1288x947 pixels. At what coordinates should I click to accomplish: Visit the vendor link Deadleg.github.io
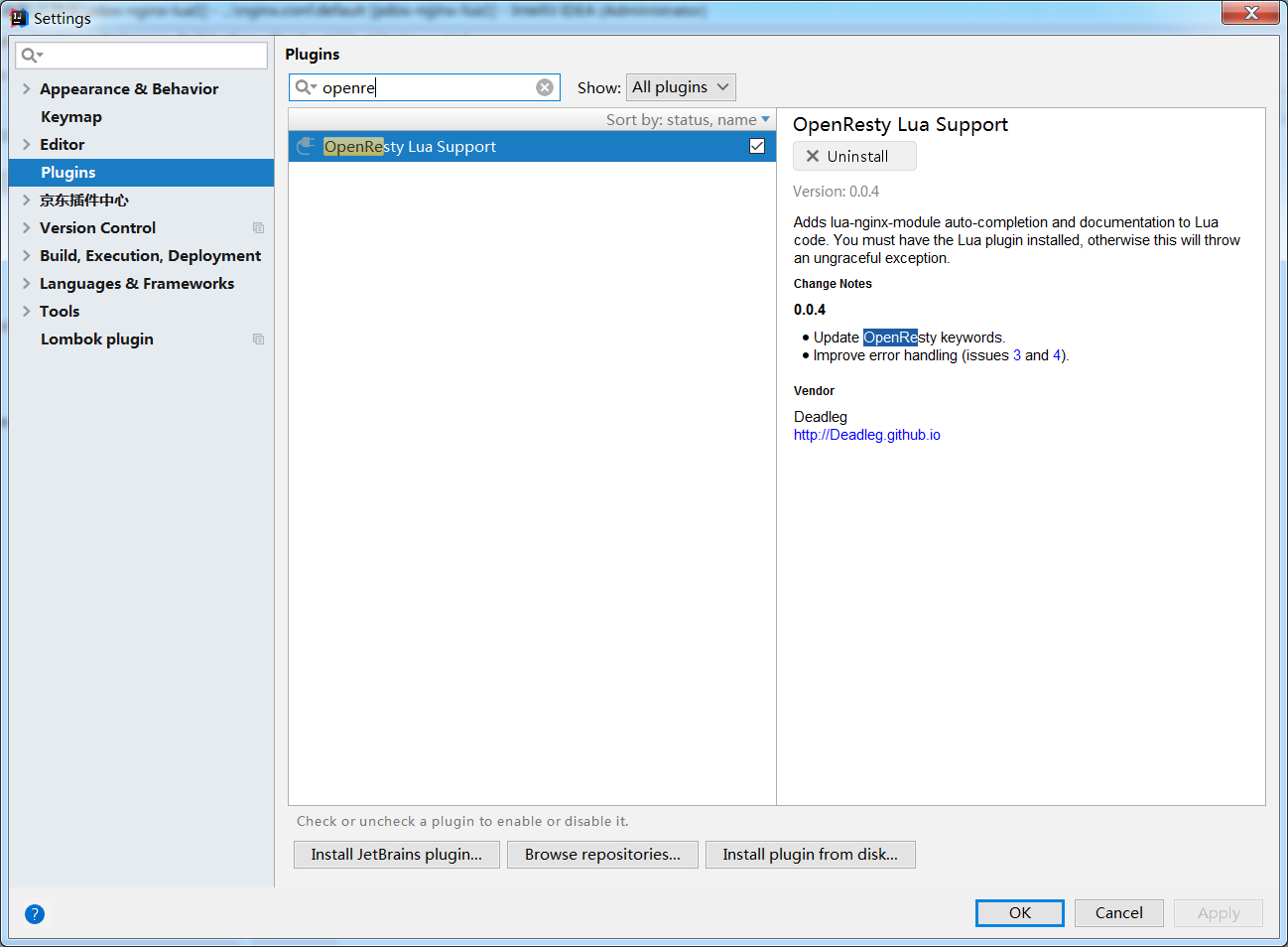click(x=866, y=434)
